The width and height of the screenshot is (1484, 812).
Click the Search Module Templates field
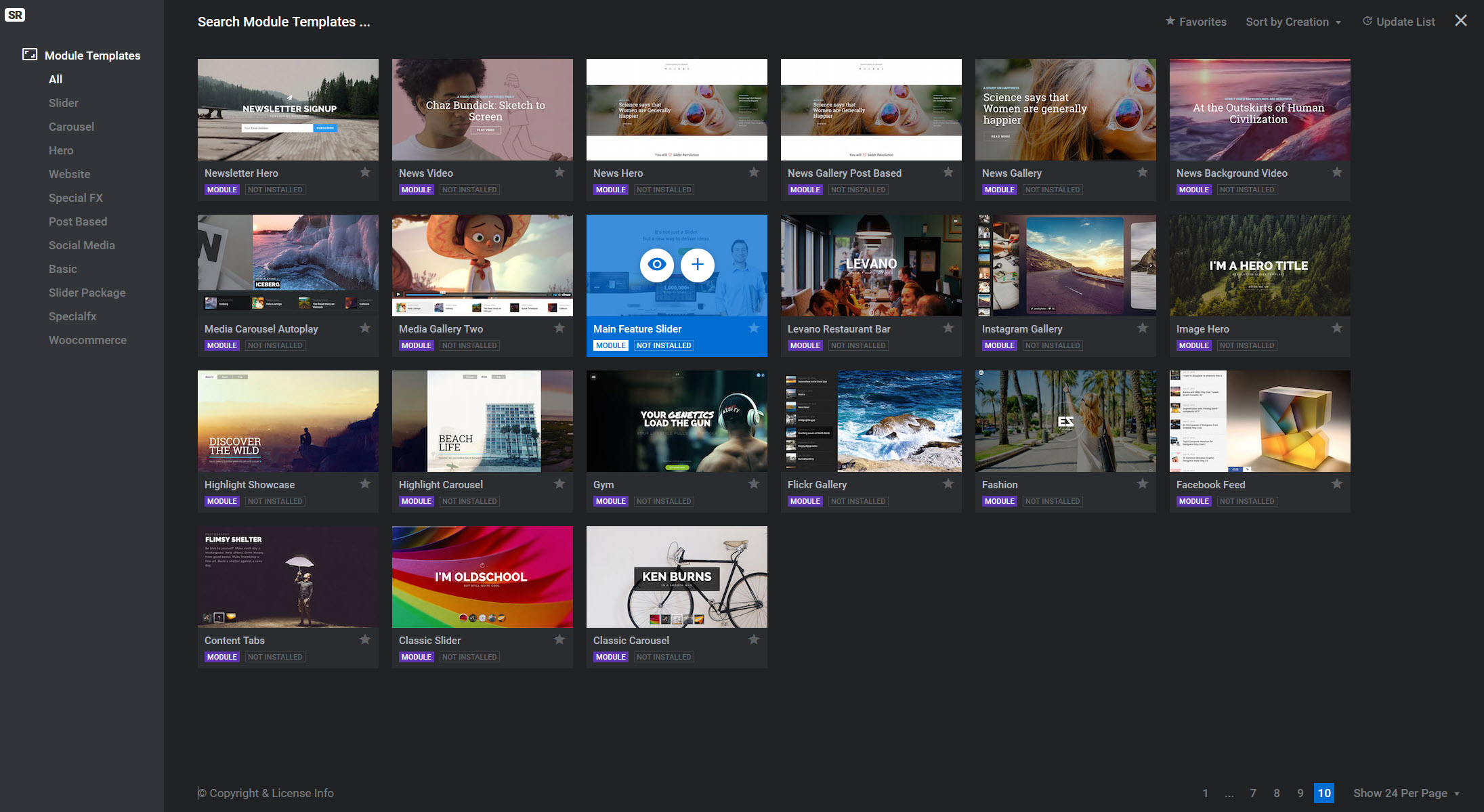coord(284,22)
